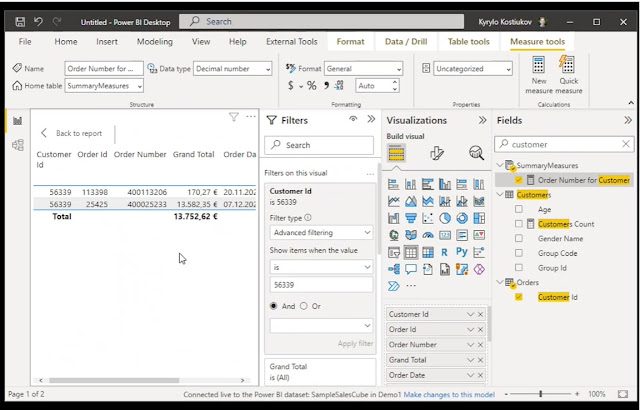Select the donut chart visual

click(462, 218)
